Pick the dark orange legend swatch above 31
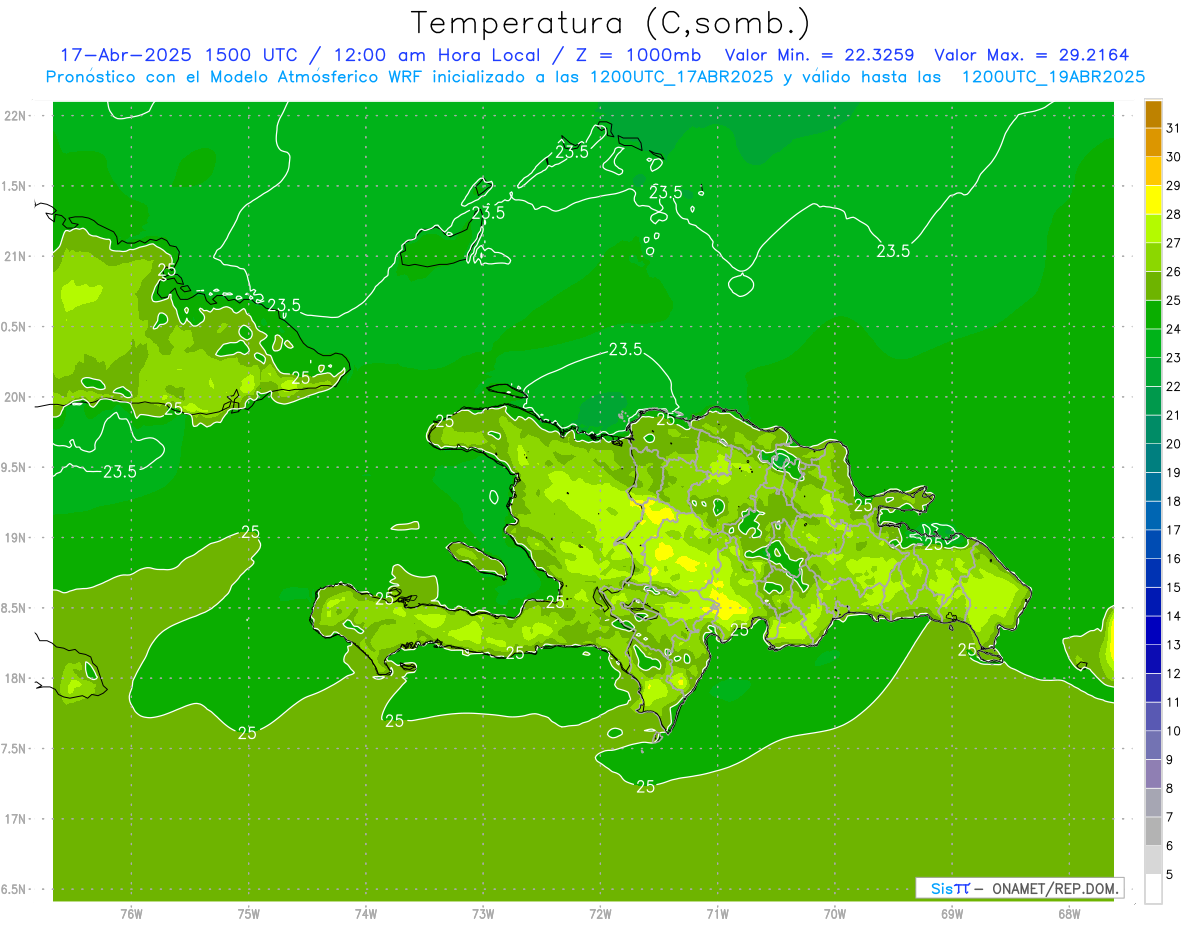1200x927 pixels. pos(1153,114)
